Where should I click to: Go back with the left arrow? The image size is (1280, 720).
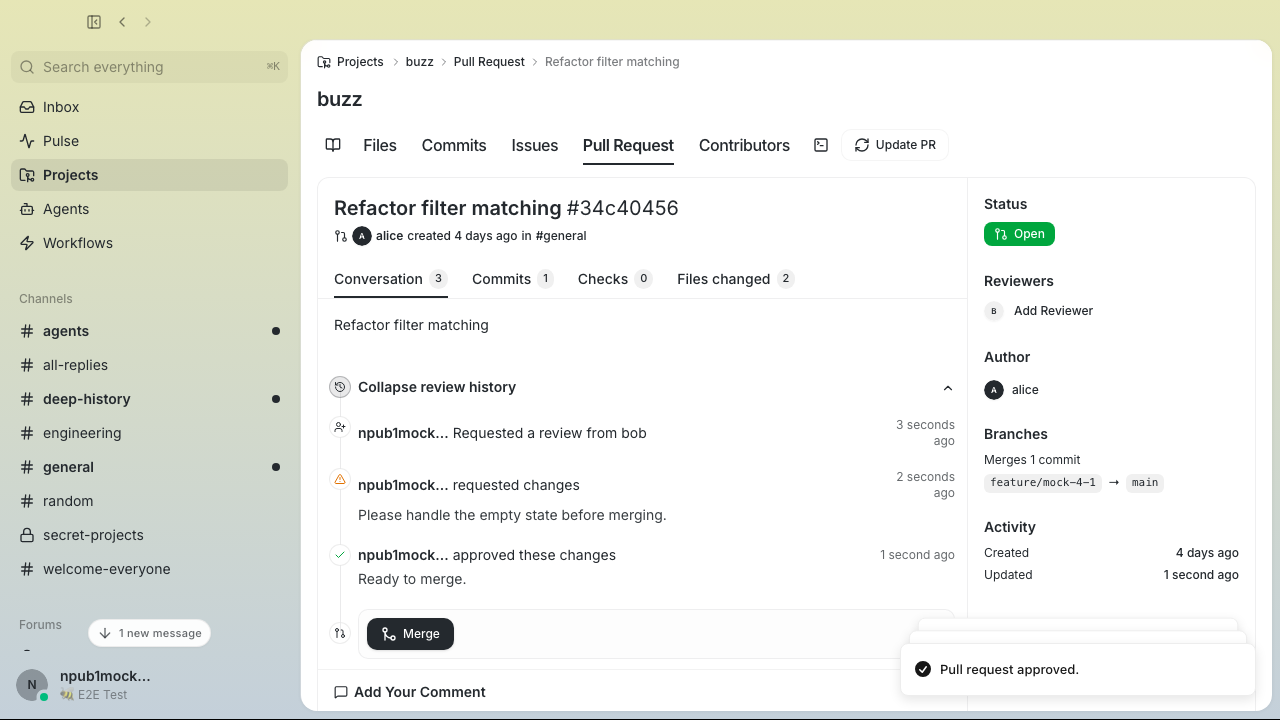coord(122,22)
